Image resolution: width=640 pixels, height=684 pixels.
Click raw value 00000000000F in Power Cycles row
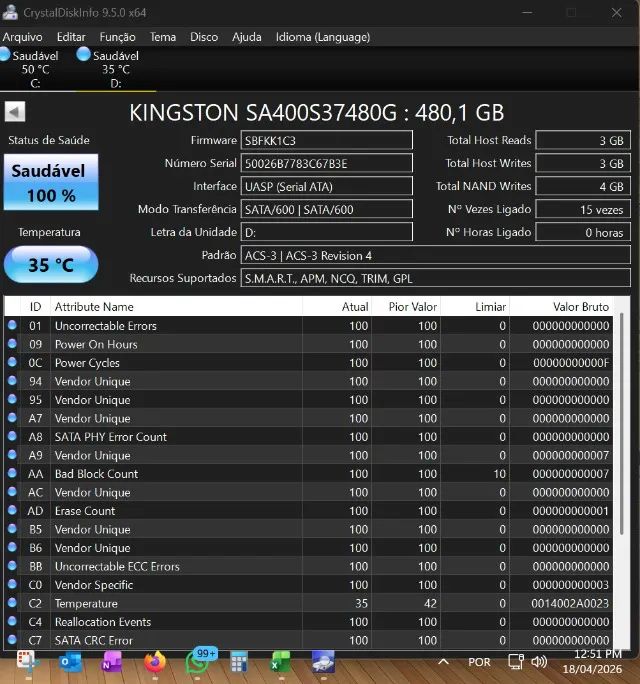click(571, 363)
